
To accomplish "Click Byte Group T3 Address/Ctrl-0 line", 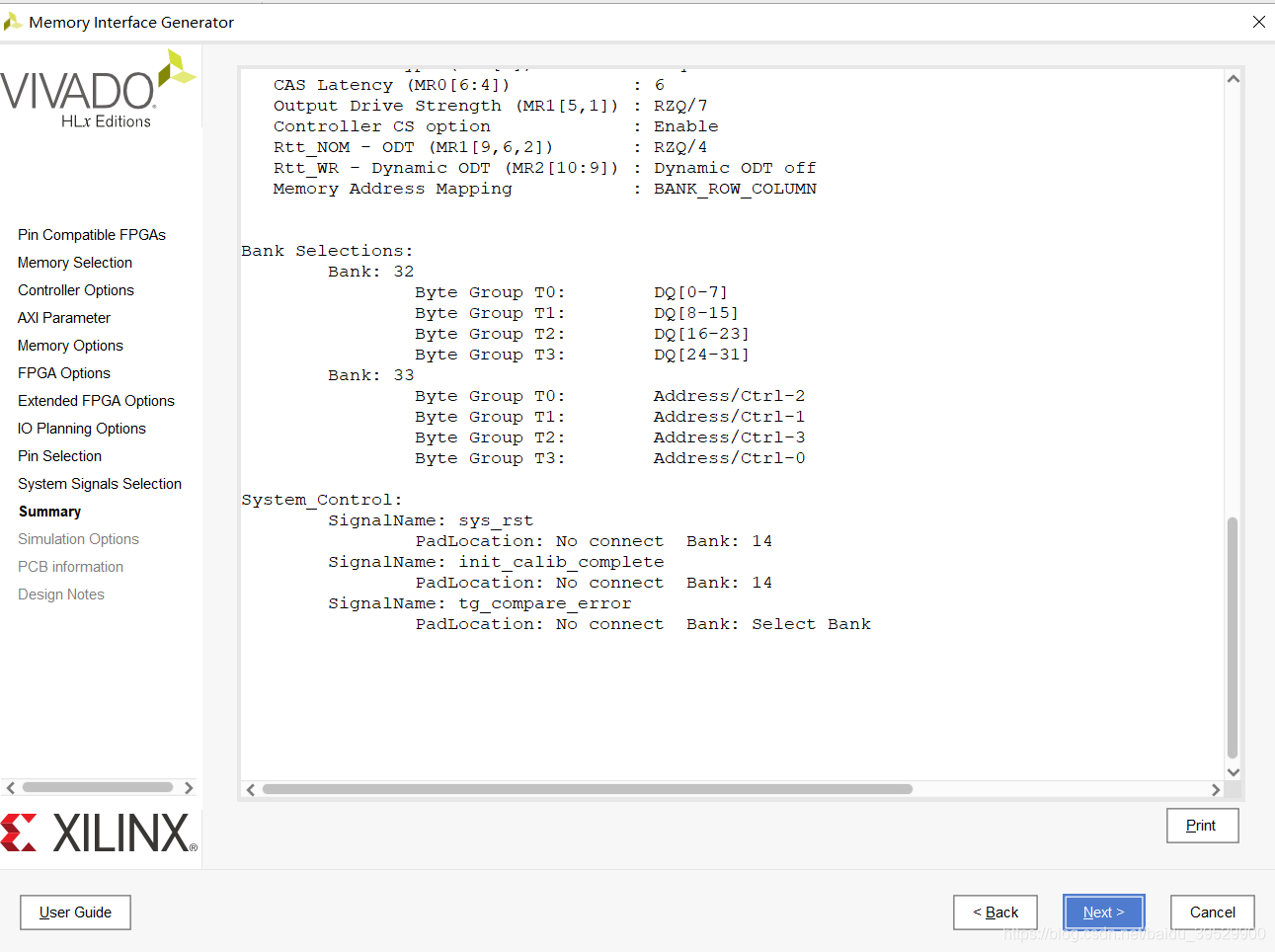I will point(610,458).
